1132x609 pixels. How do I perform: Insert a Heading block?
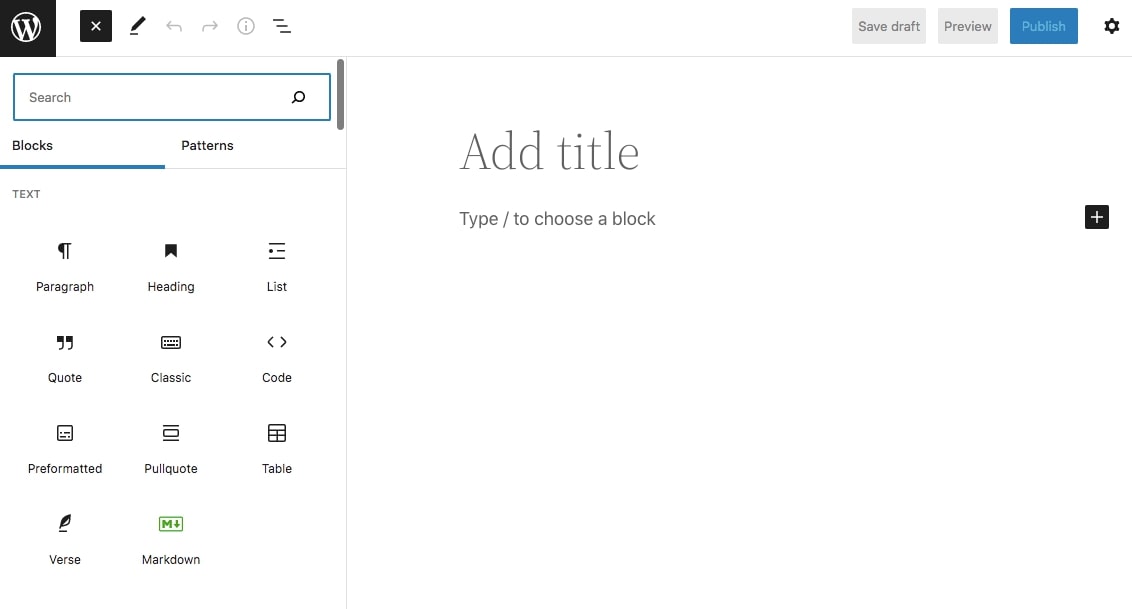[171, 266]
